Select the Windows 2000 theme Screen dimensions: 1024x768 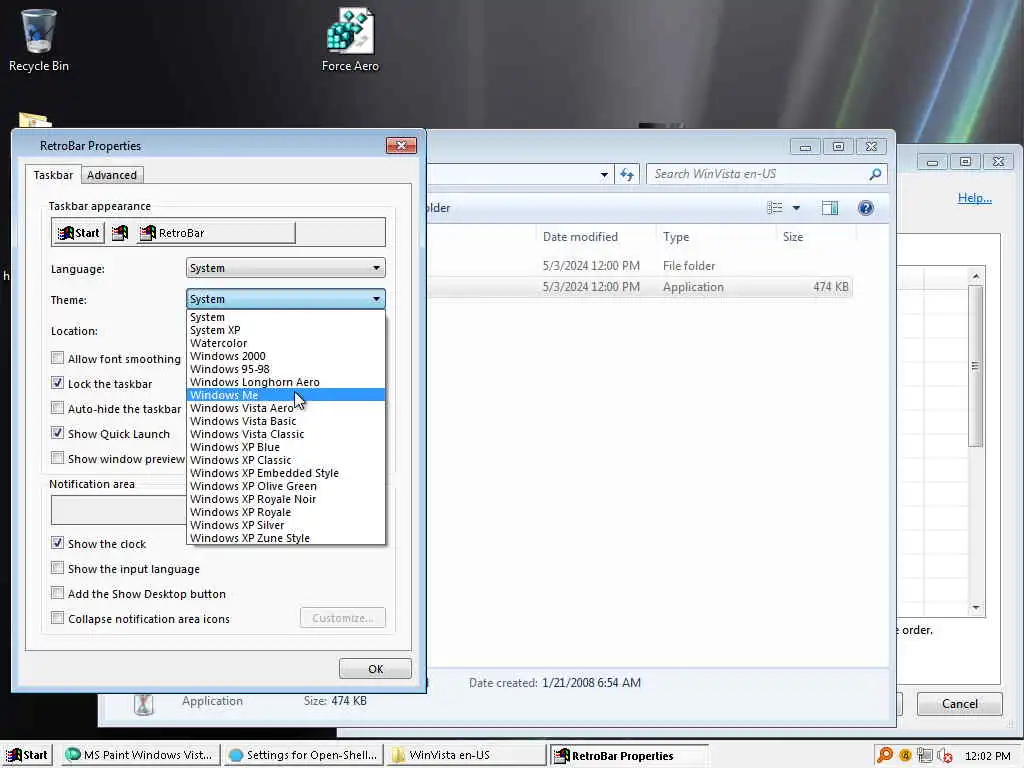pos(286,357)
